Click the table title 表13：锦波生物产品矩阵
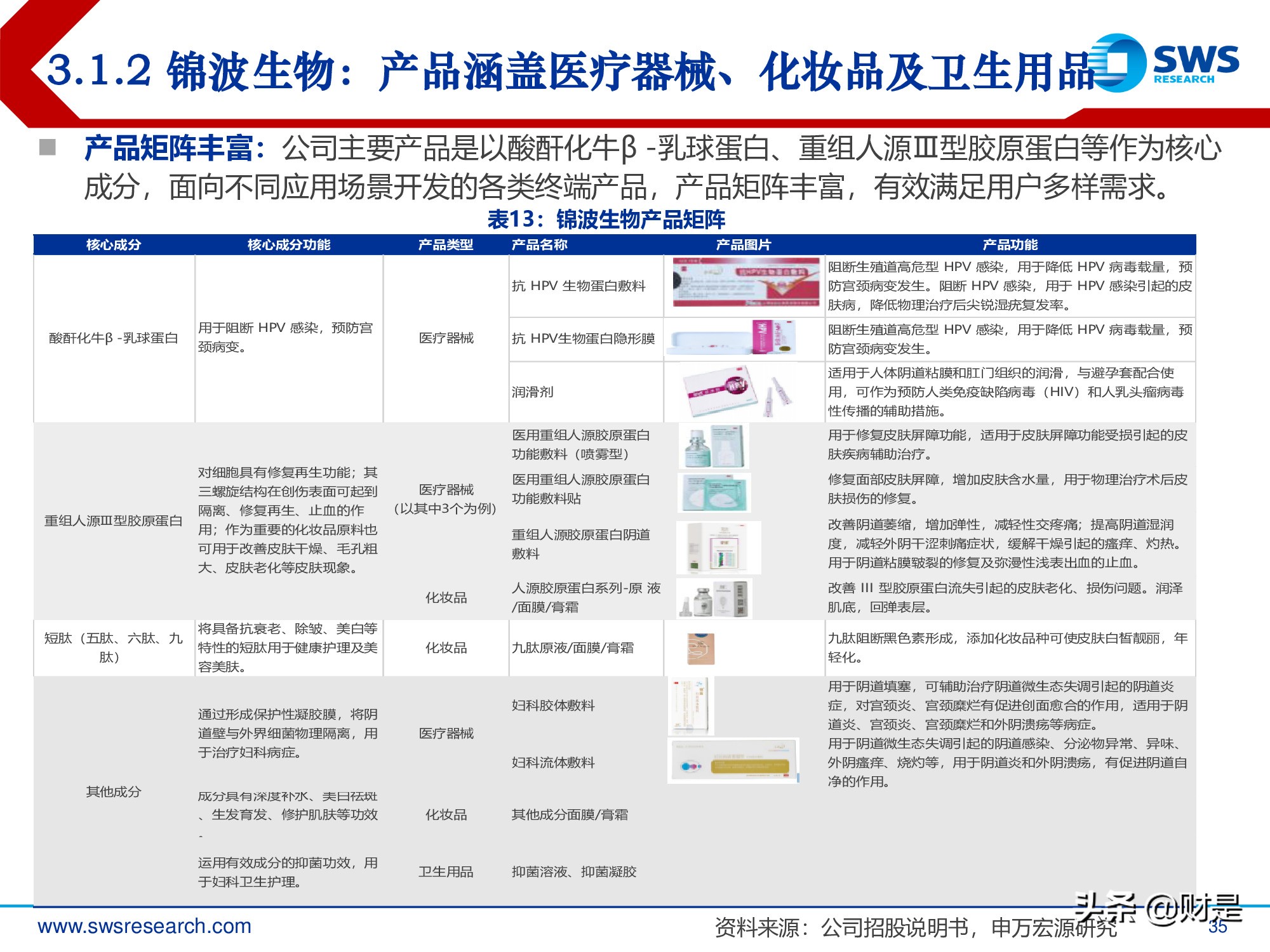Image resolution: width=1270 pixels, height=952 pixels. click(x=606, y=220)
